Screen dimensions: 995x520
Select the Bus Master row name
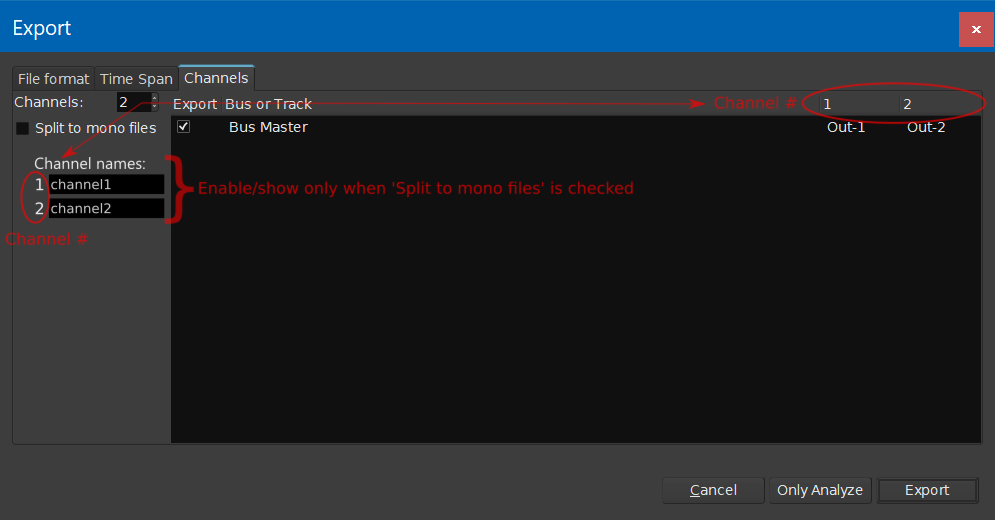tap(268, 127)
